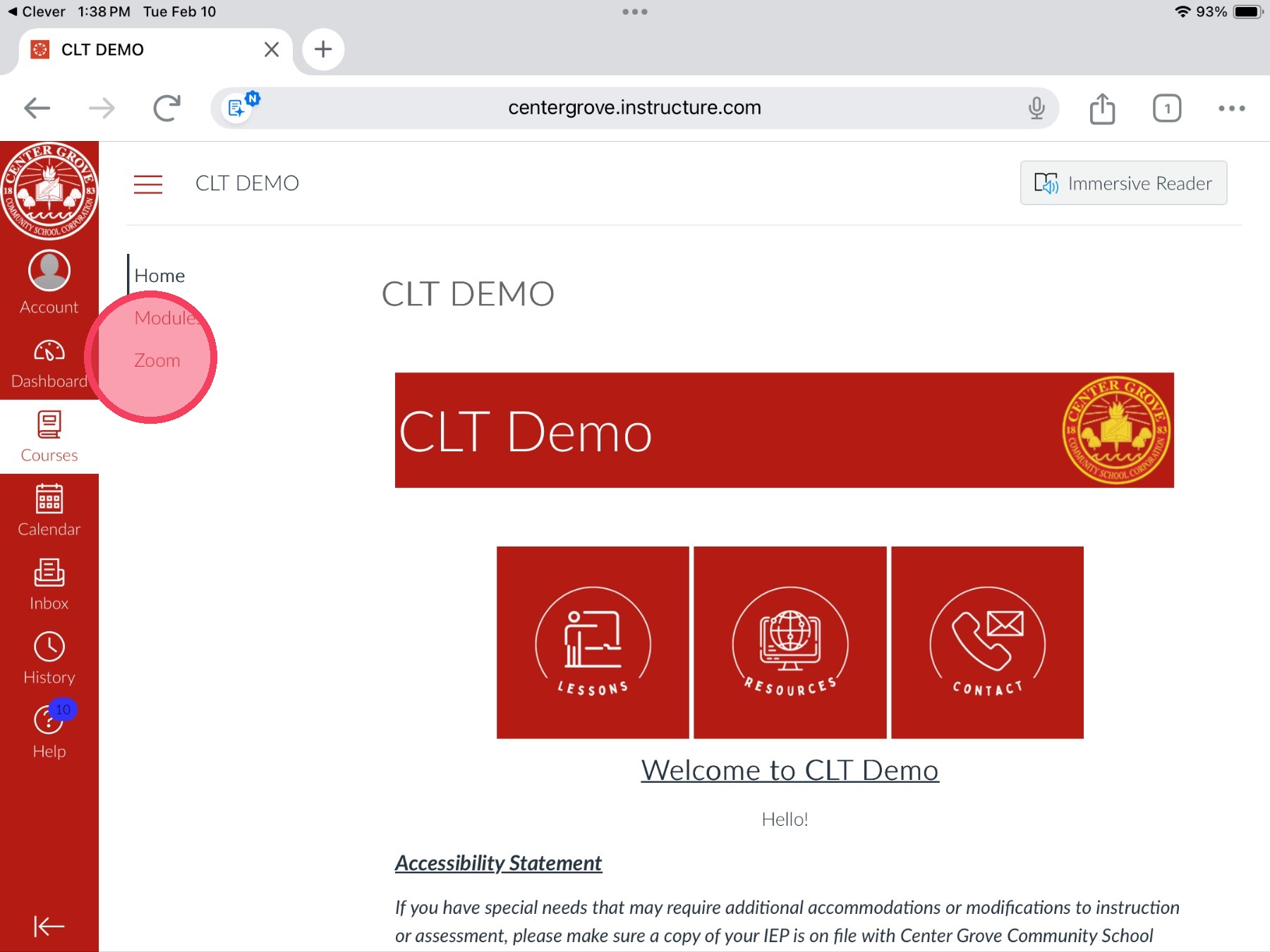Open the Help menu
Image resolution: width=1270 pixels, height=952 pixels.
(x=49, y=733)
